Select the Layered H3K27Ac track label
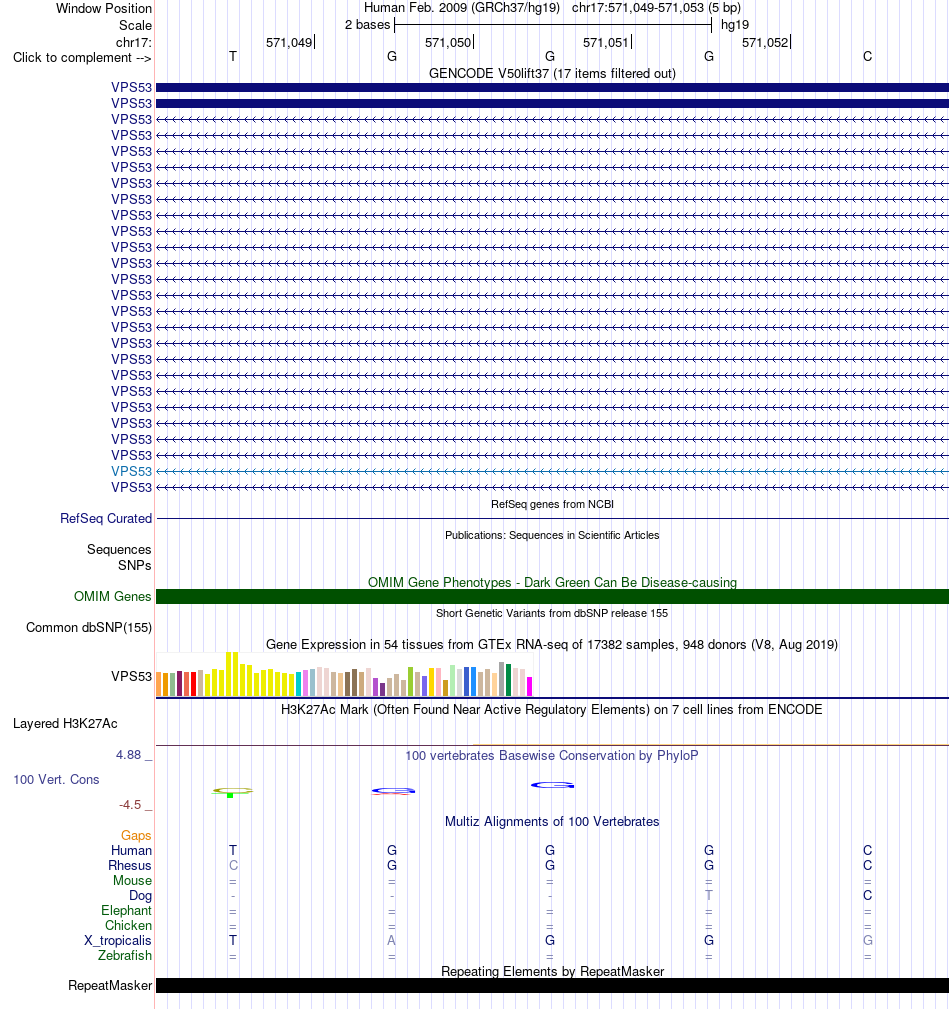The image size is (950, 1009). point(65,724)
